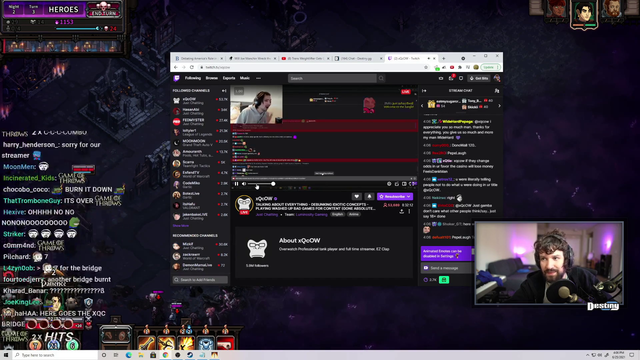The image size is (640, 360).
Task: Click the browser address bar
Action: 312,67
